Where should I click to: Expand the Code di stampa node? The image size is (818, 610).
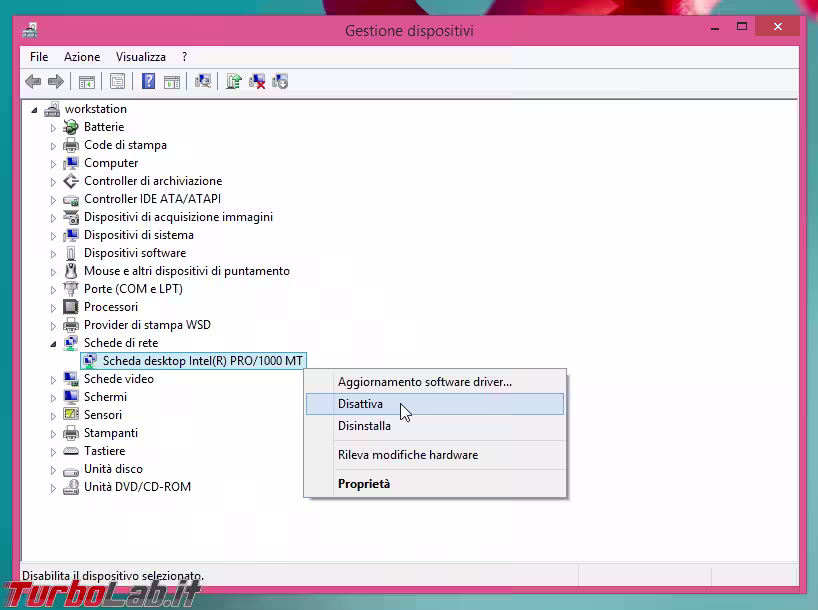click(53, 146)
